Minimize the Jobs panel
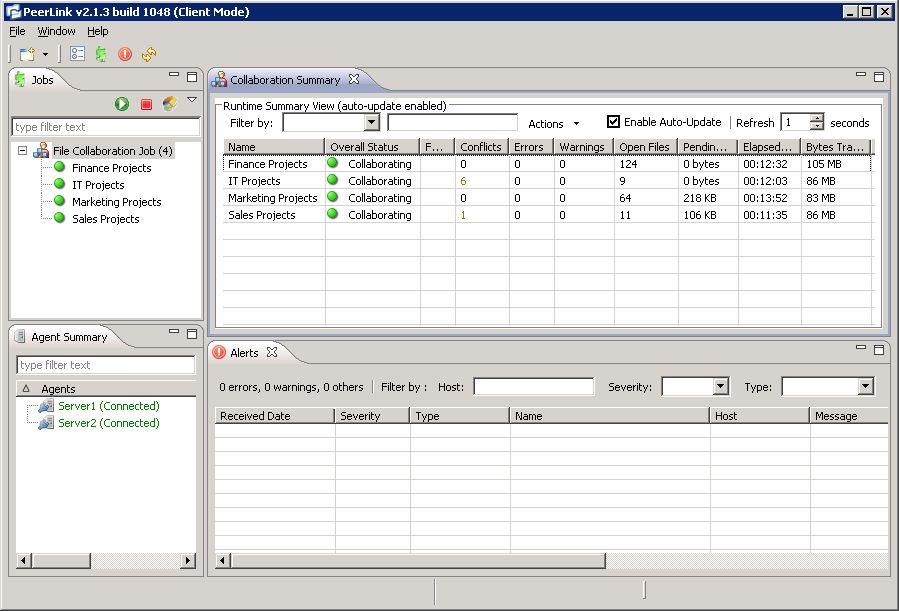The height and width of the screenshot is (611, 899). point(174,75)
